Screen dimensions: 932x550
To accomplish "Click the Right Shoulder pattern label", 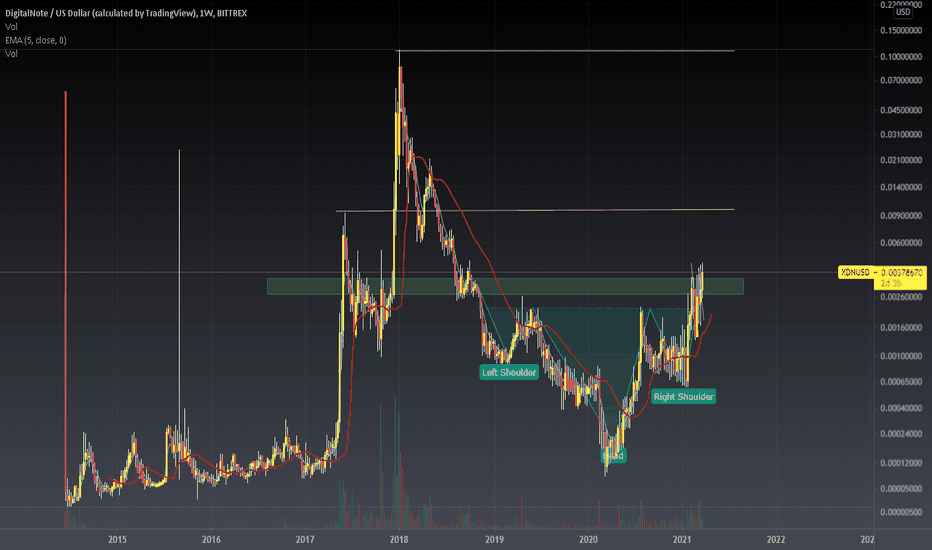I will [x=684, y=397].
